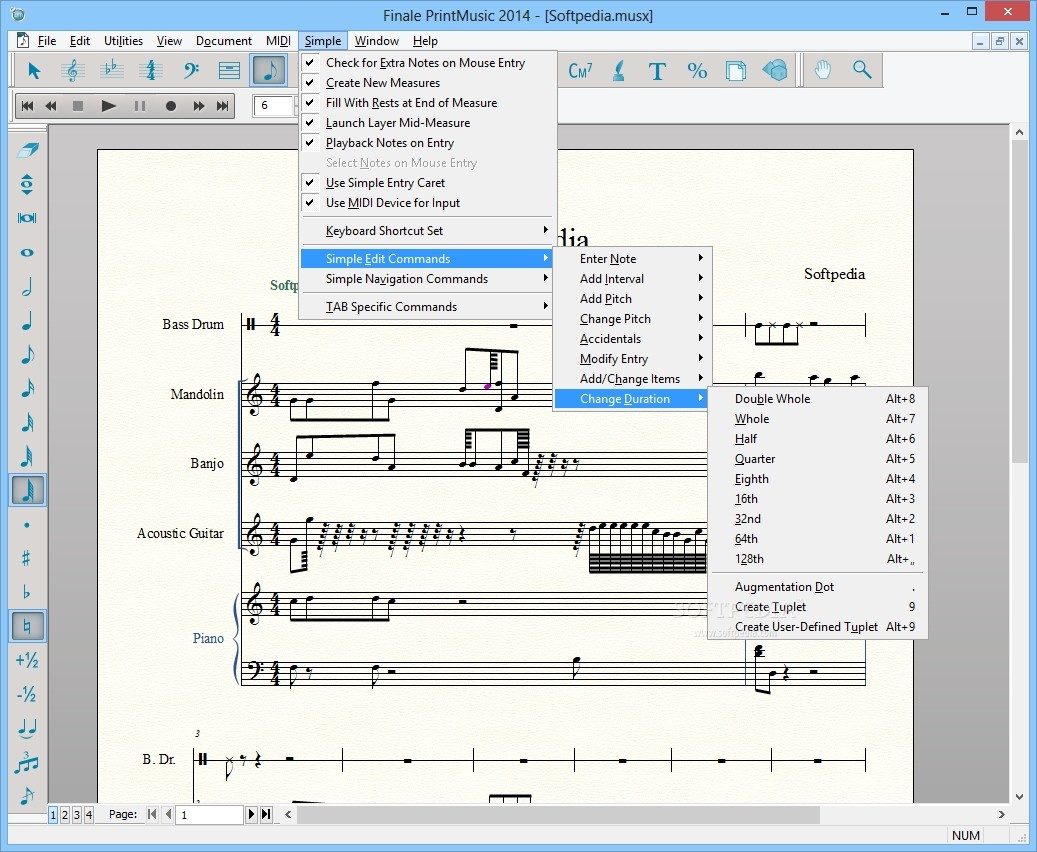
Task: Select the half note duration
Action: pyautogui.click(x=27, y=286)
